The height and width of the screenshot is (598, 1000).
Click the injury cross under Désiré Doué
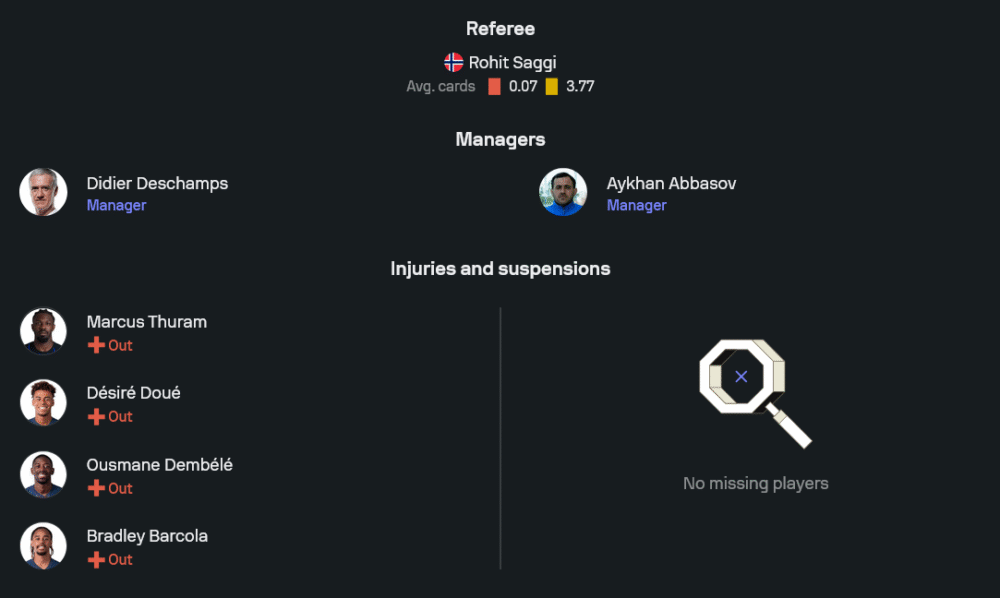[96, 417]
